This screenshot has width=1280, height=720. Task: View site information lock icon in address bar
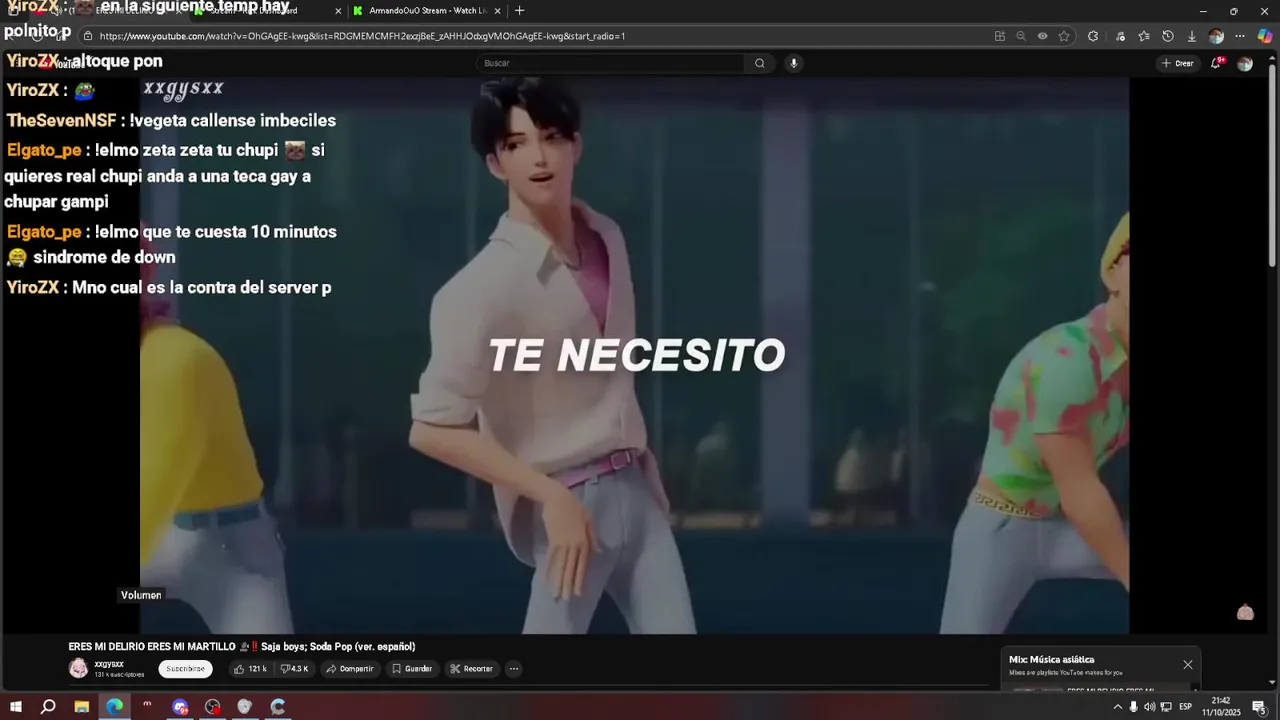[88, 36]
